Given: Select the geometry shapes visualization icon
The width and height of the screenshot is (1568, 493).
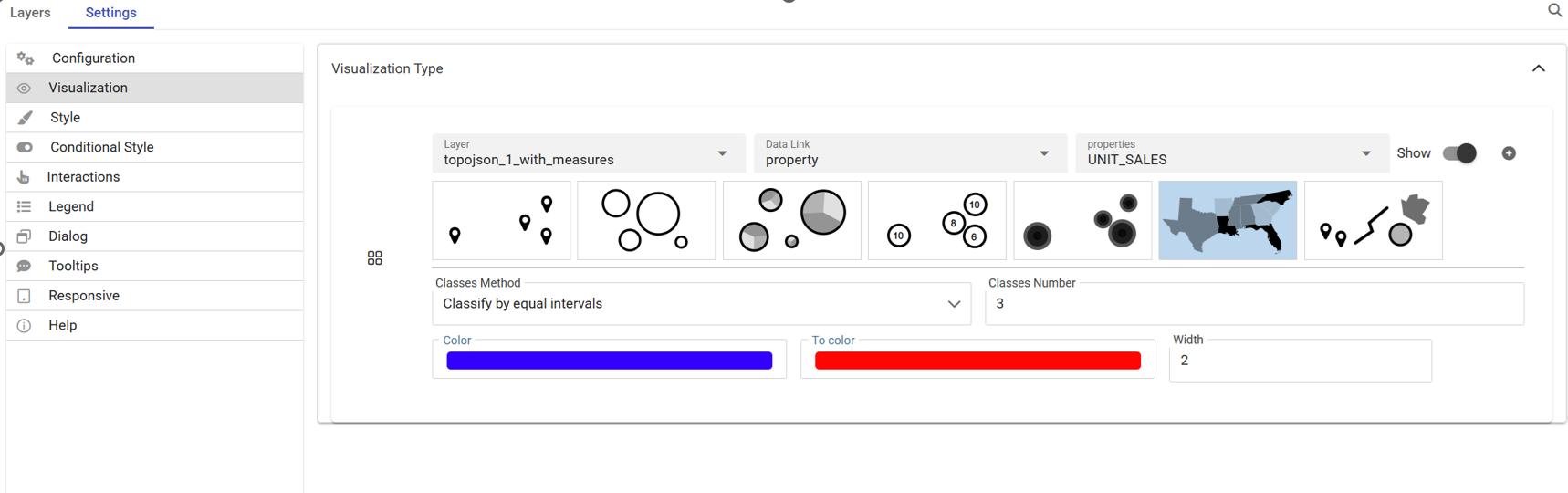Looking at the screenshot, I should (x=1373, y=220).
